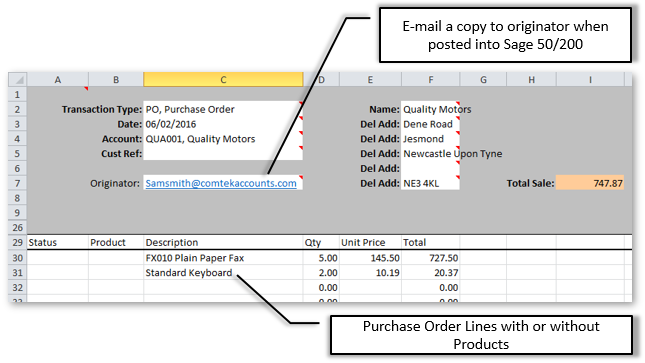Image resolution: width=645 pixels, height=363 pixels.
Task: Select row 2 header
Action: tap(18, 109)
